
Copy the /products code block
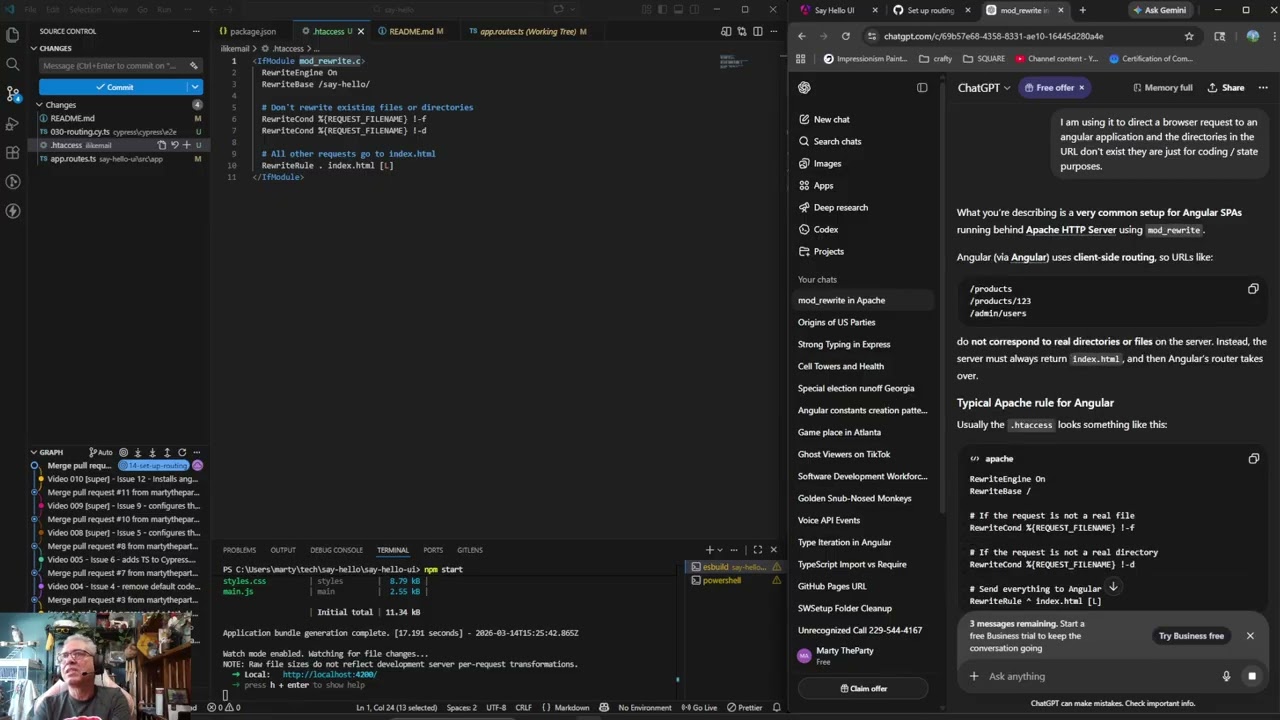point(1253,289)
